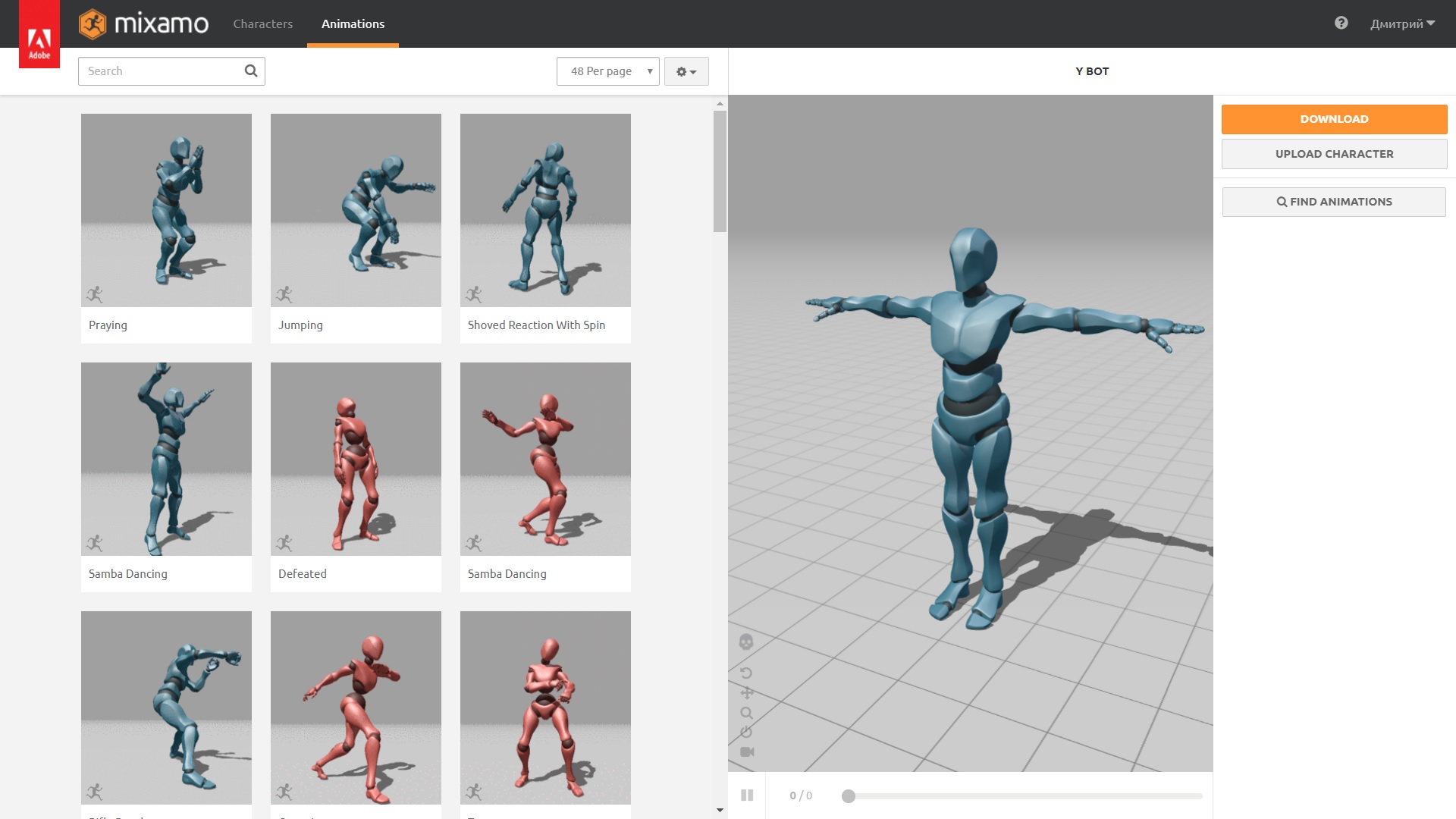Switch to the Characters tab
The width and height of the screenshot is (1456, 819).
coord(262,24)
